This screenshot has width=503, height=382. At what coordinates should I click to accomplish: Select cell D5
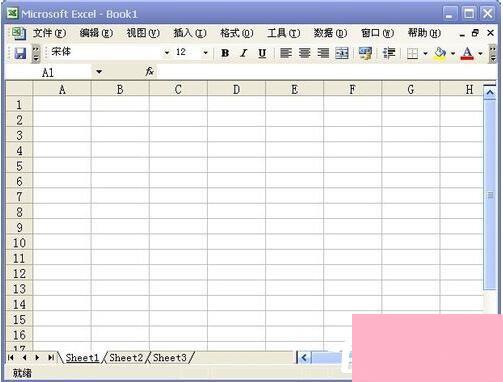click(236, 165)
